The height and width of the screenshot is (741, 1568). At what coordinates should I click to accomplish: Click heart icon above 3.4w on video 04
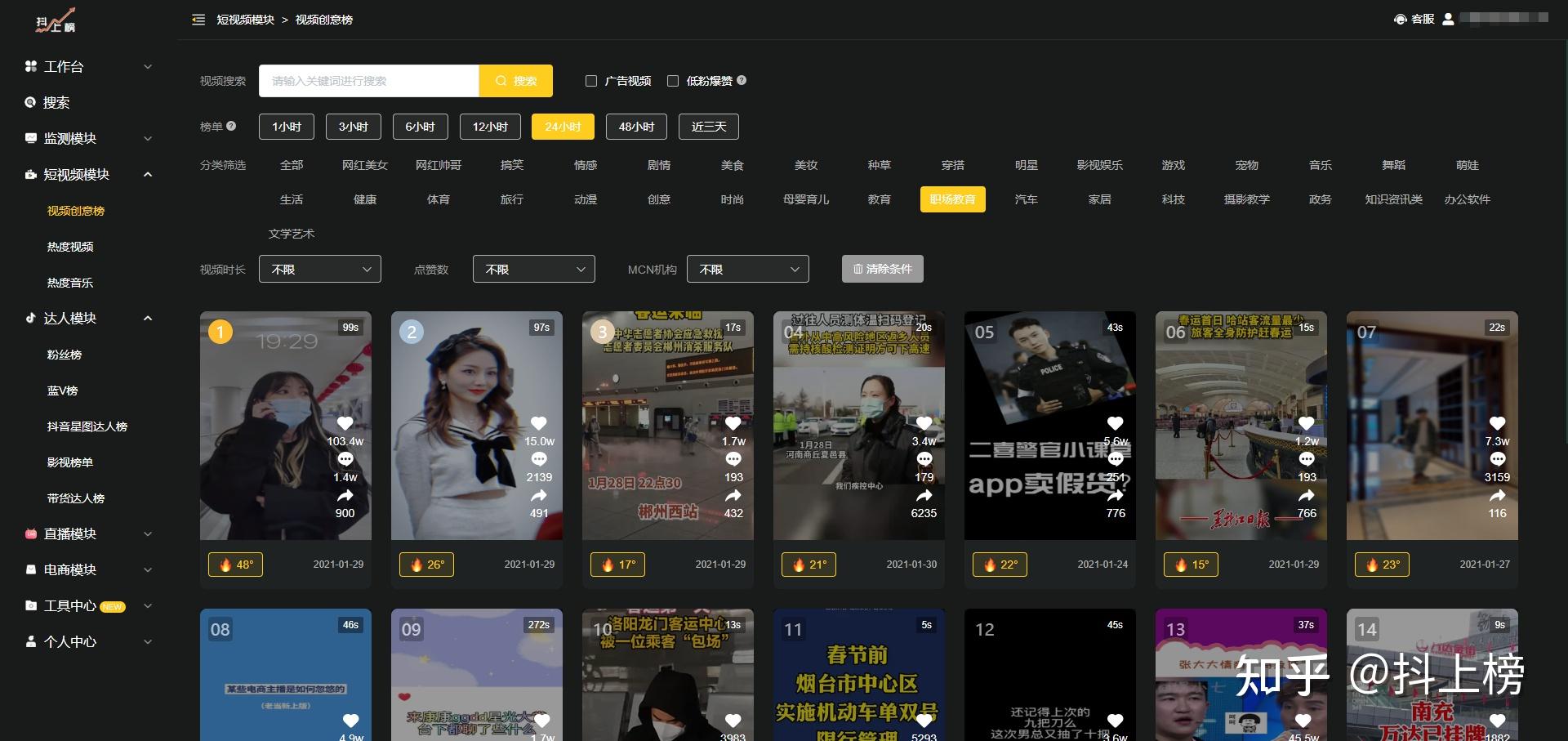click(924, 423)
